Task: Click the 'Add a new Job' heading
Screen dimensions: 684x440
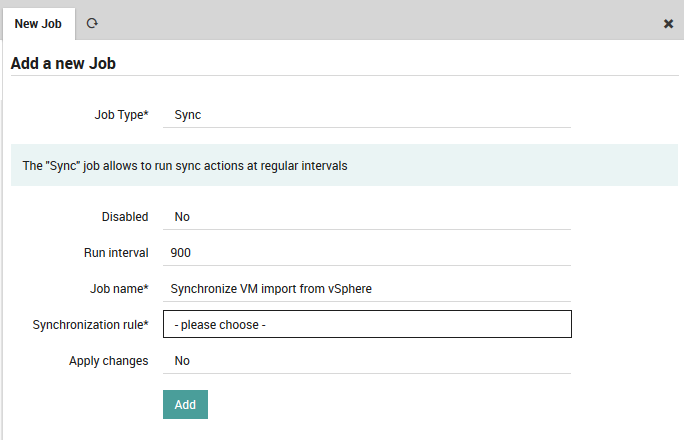Action: coord(63,64)
